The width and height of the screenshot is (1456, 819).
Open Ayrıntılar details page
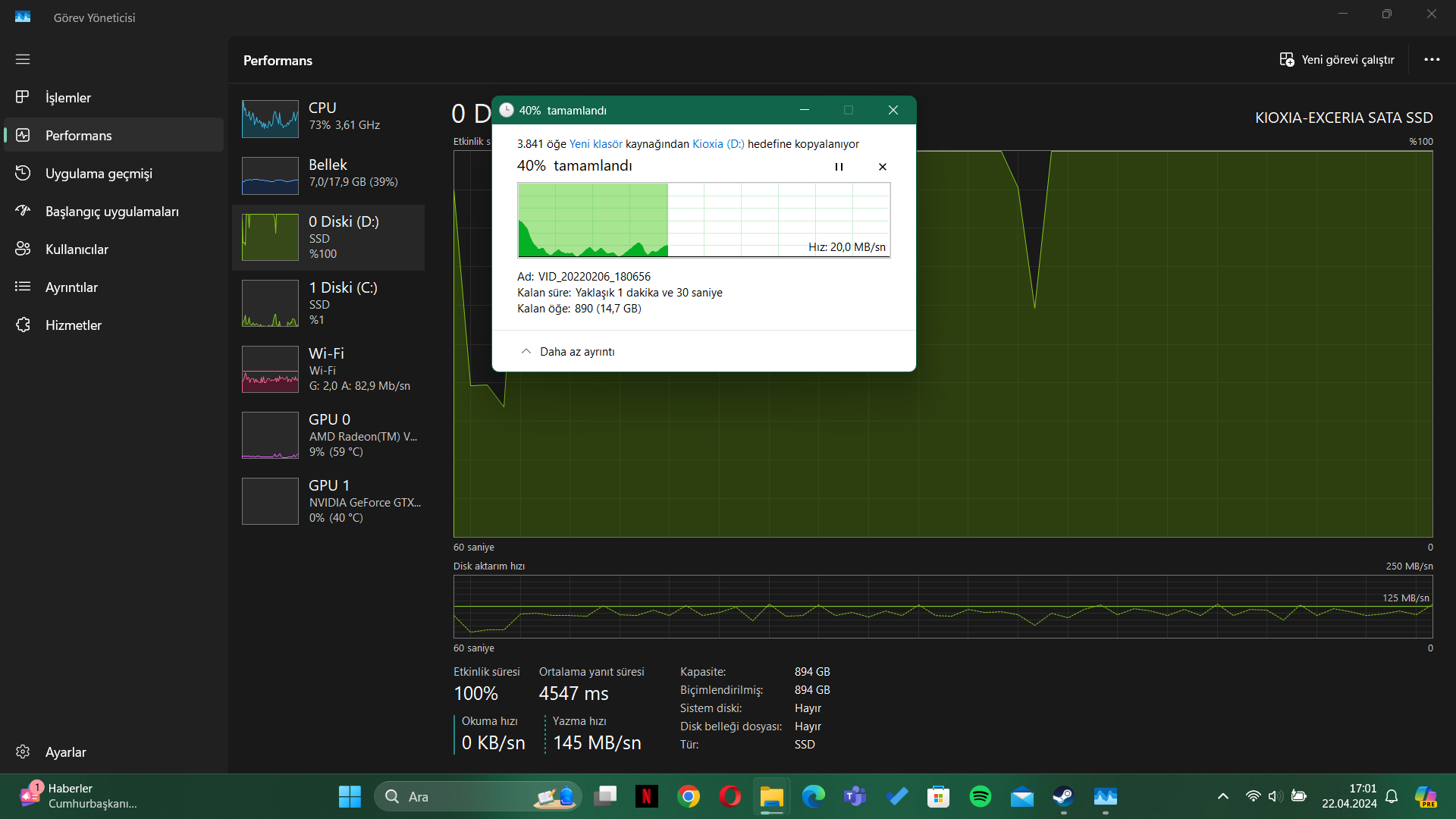[71, 287]
